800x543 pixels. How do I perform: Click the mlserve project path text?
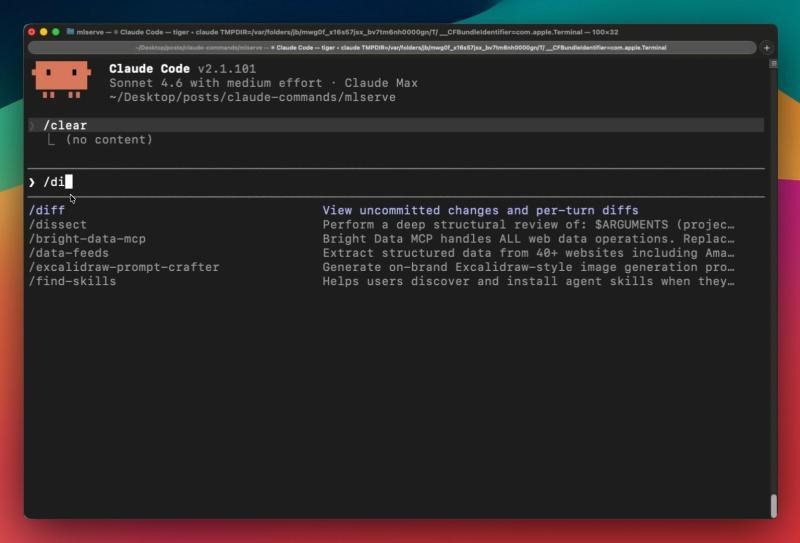[252, 97]
